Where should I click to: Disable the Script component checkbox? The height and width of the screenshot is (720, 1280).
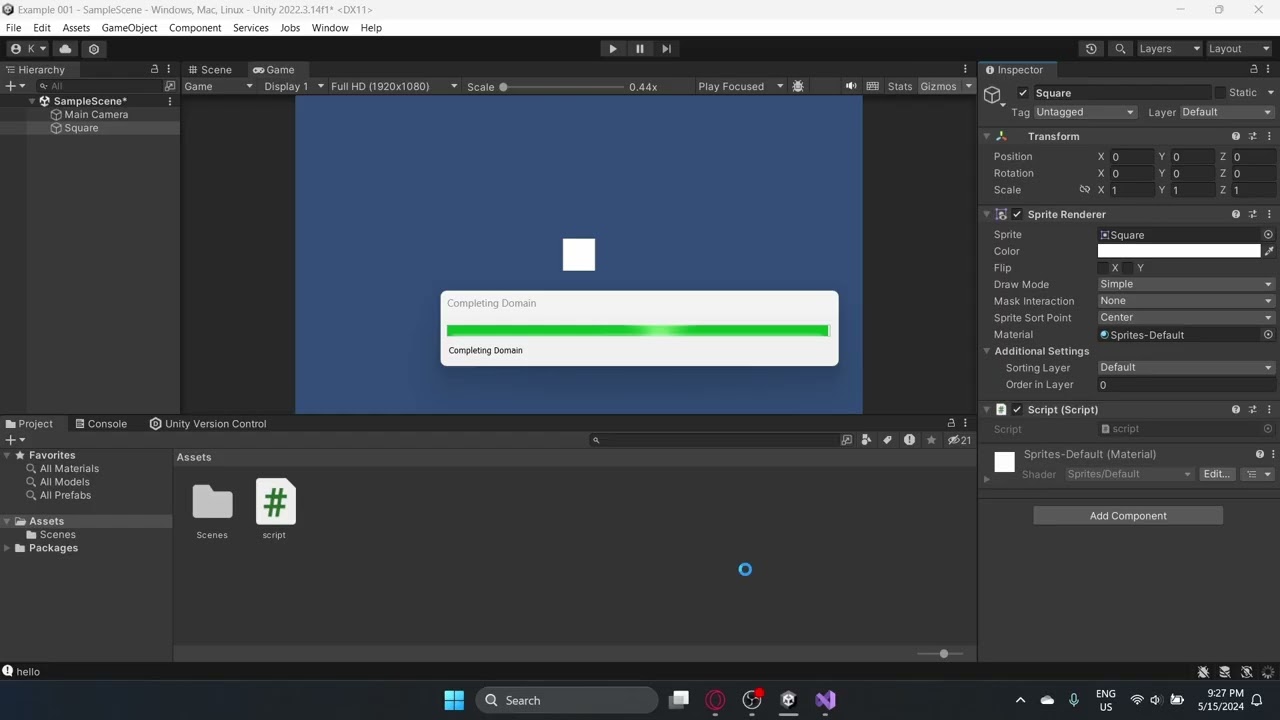click(1017, 409)
